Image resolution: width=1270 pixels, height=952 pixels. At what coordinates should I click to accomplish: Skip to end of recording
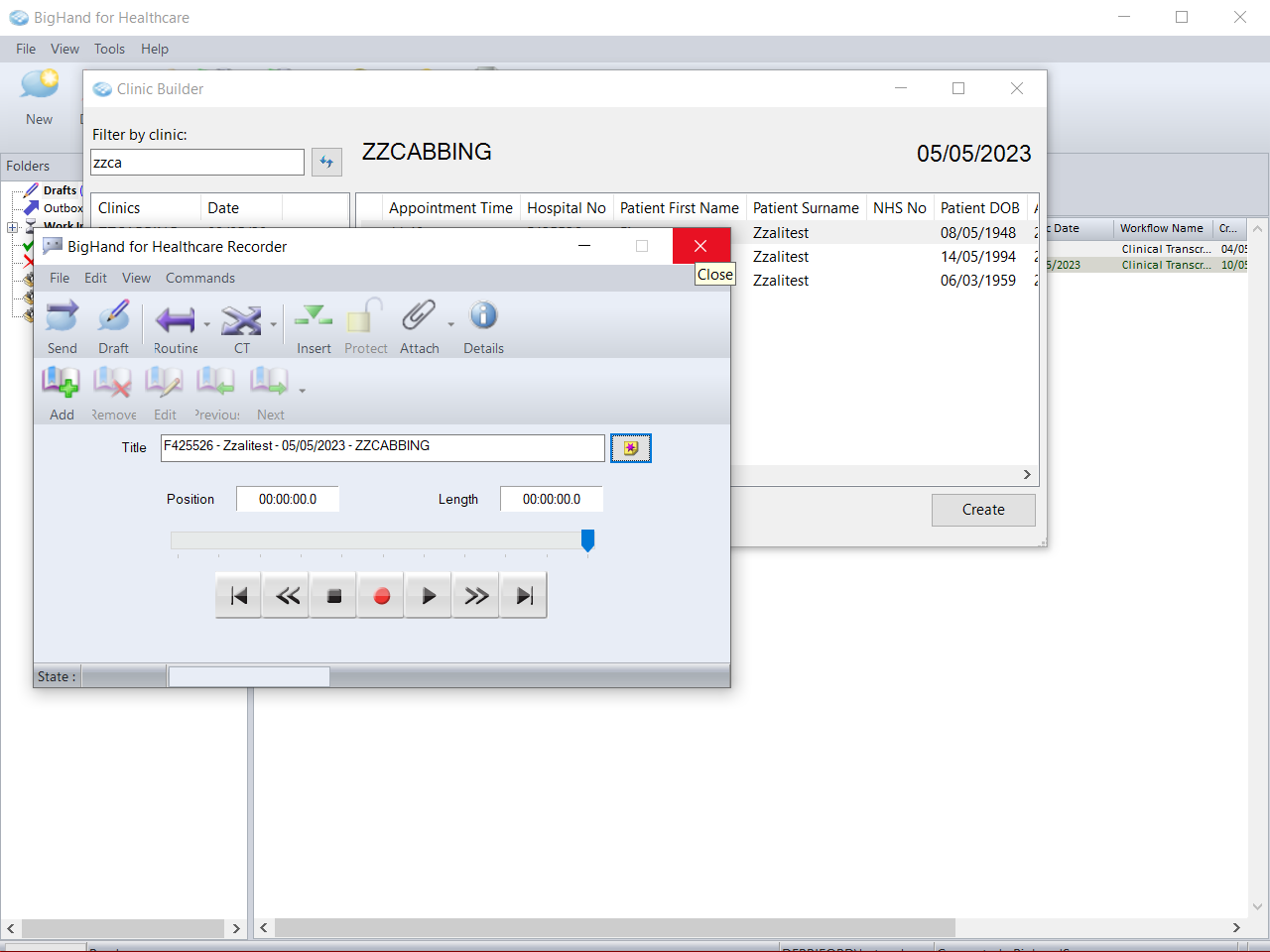[x=524, y=596]
